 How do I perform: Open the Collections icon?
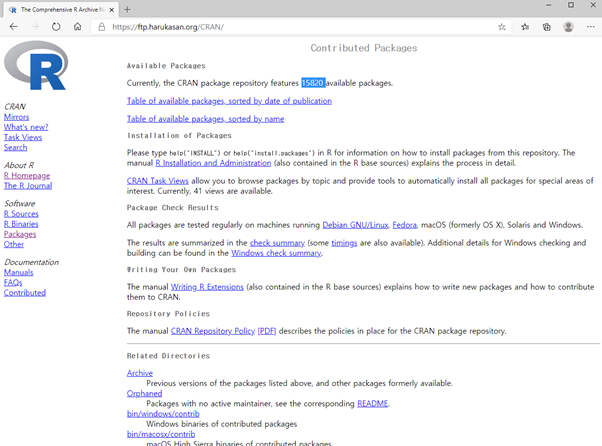[546, 27]
